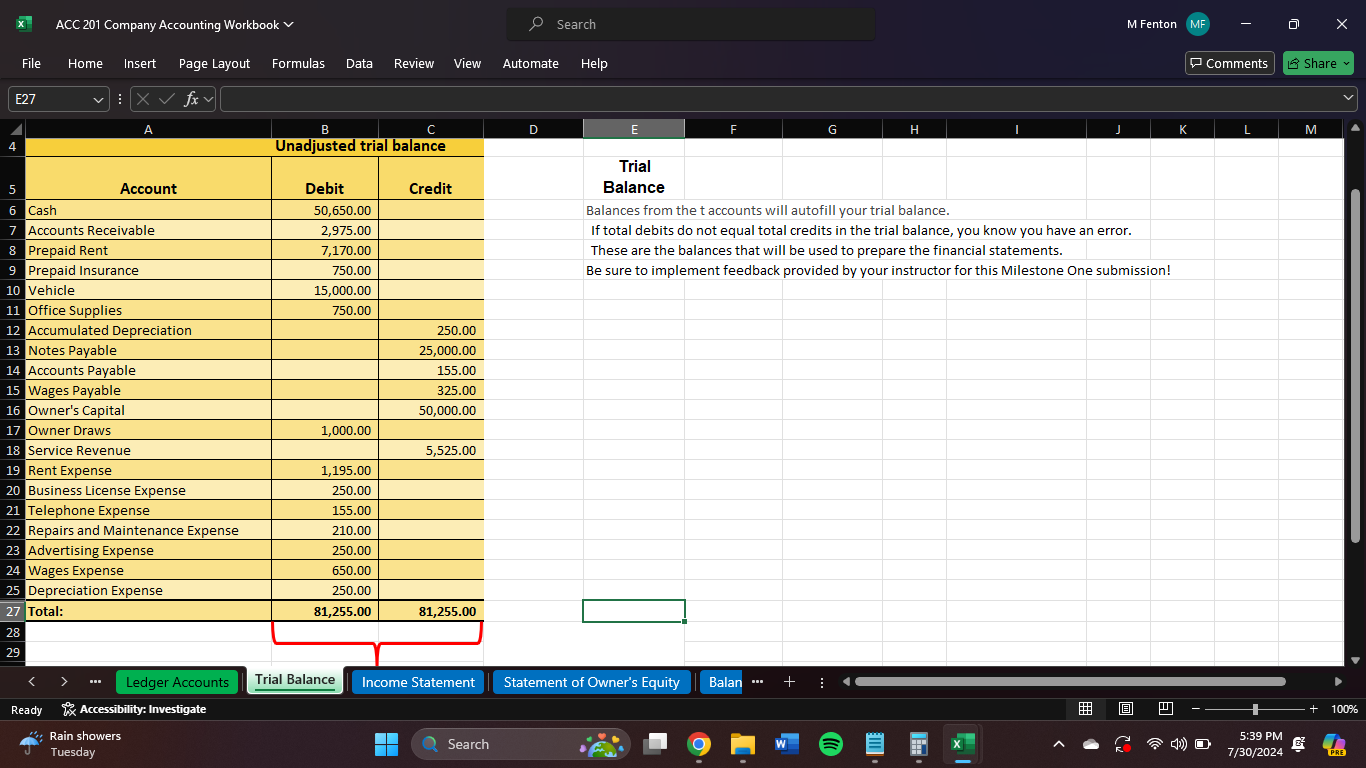Add a new worksheet with the plus icon
The width and height of the screenshot is (1366, 768).
coord(789,681)
